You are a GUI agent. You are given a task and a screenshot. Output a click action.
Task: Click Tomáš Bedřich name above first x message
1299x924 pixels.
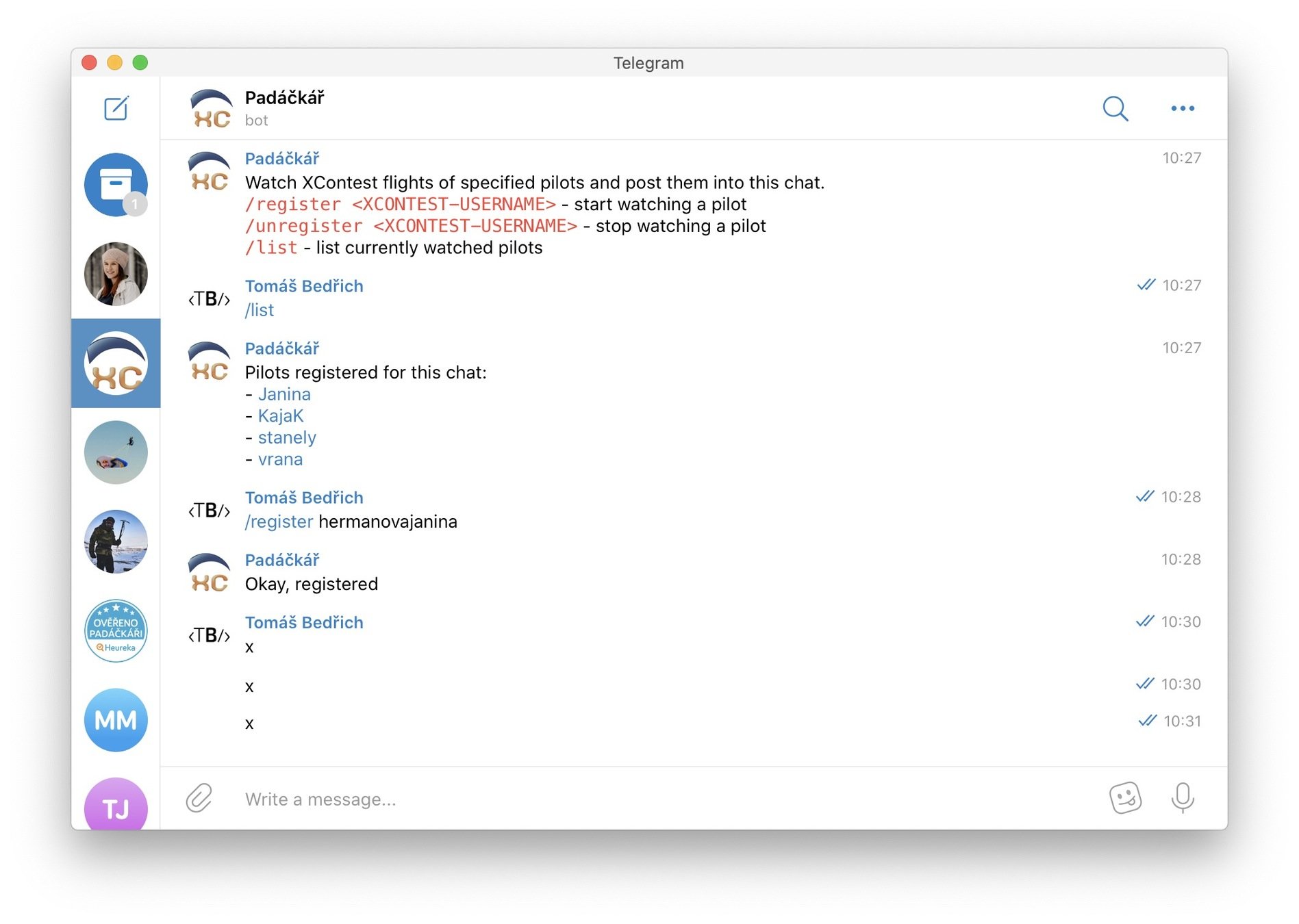(x=304, y=623)
